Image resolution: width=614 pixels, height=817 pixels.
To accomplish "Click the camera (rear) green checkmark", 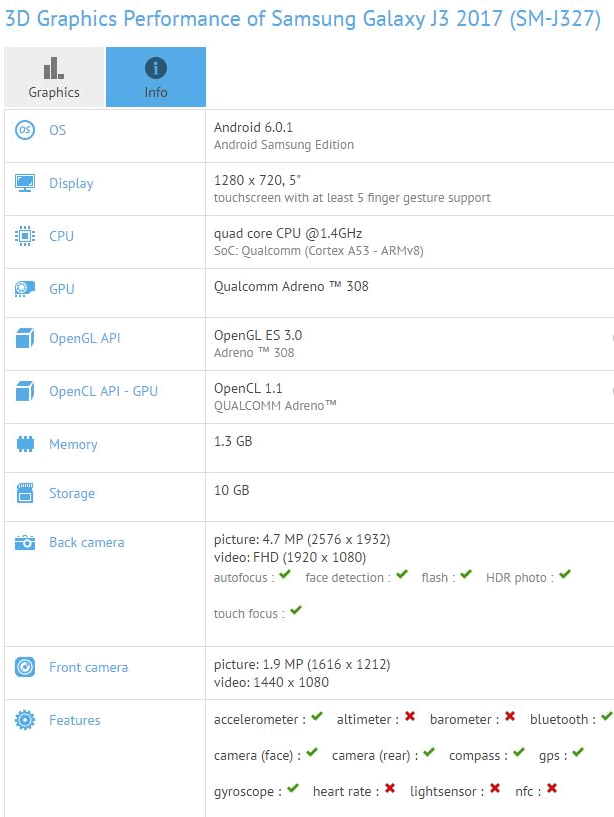I will tap(429, 752).
